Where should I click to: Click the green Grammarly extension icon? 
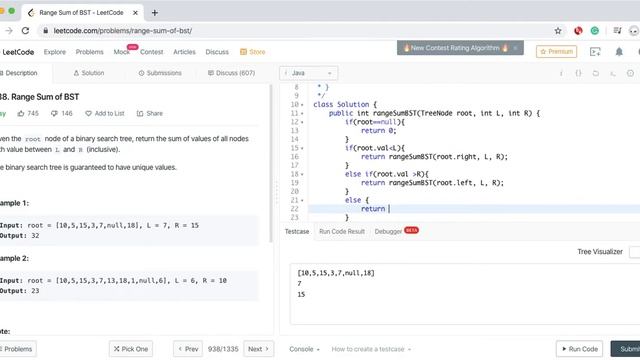pos(595,31)
